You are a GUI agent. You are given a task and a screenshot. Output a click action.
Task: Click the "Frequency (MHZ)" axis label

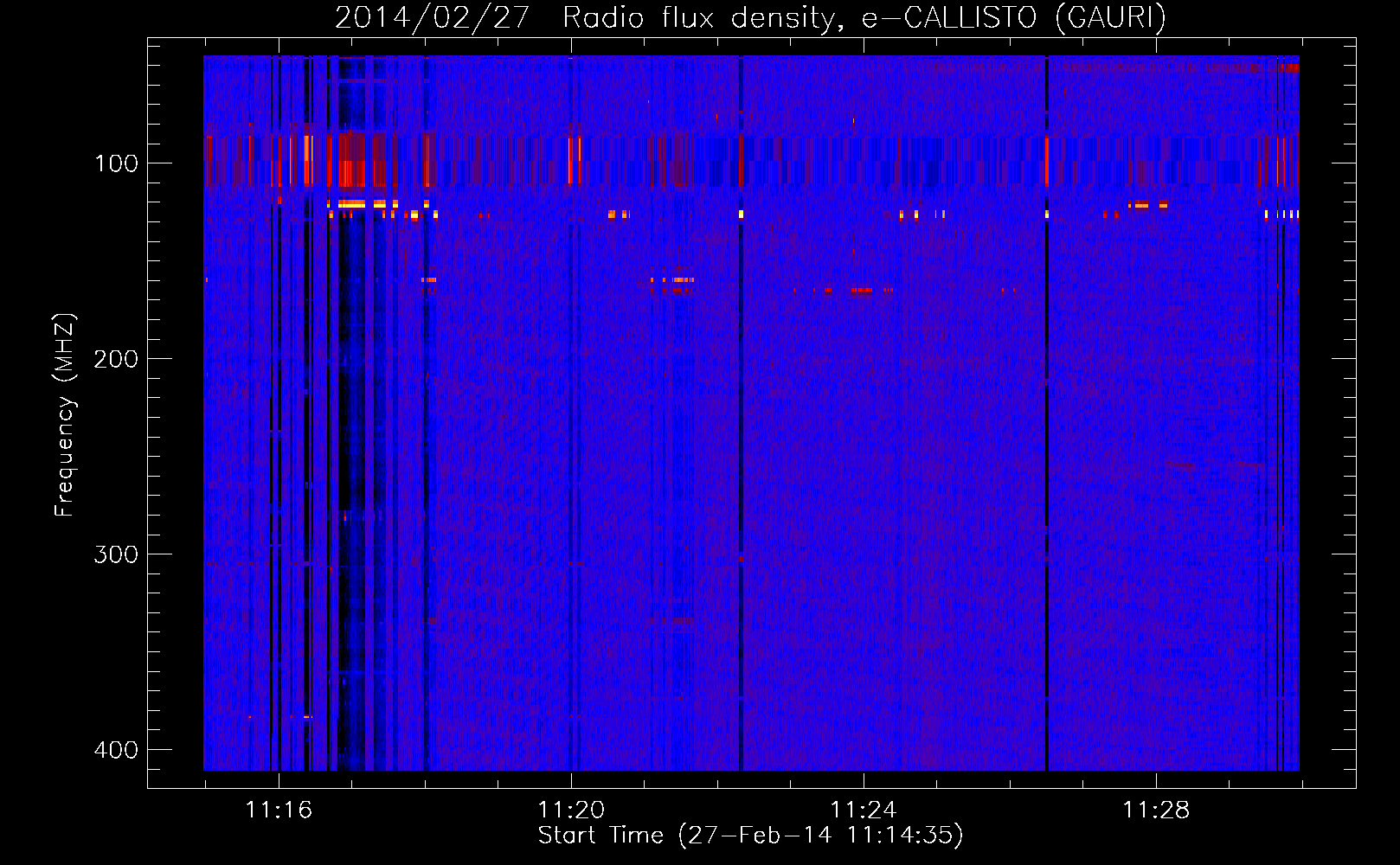click(65, 415)
